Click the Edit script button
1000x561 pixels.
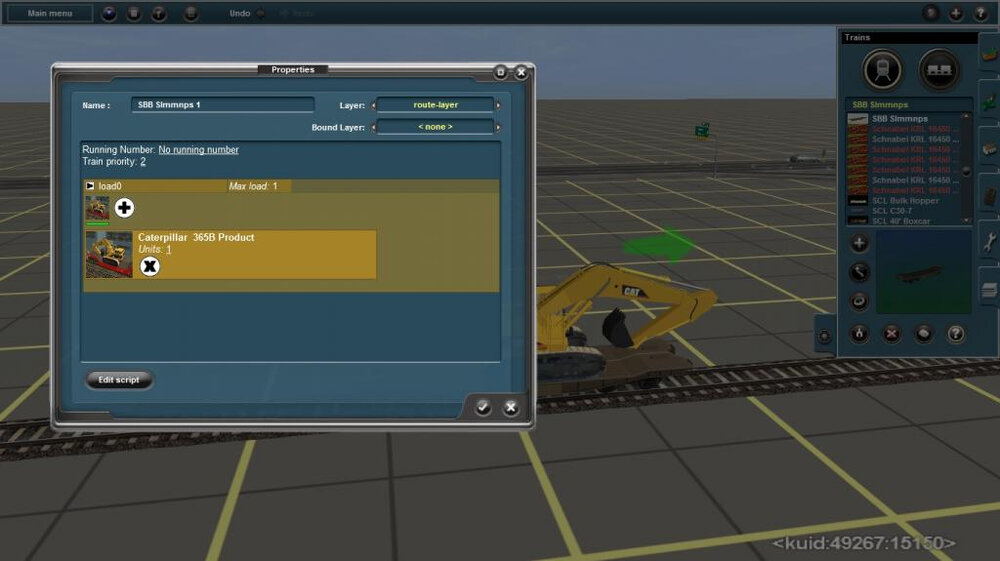(119, 379)
